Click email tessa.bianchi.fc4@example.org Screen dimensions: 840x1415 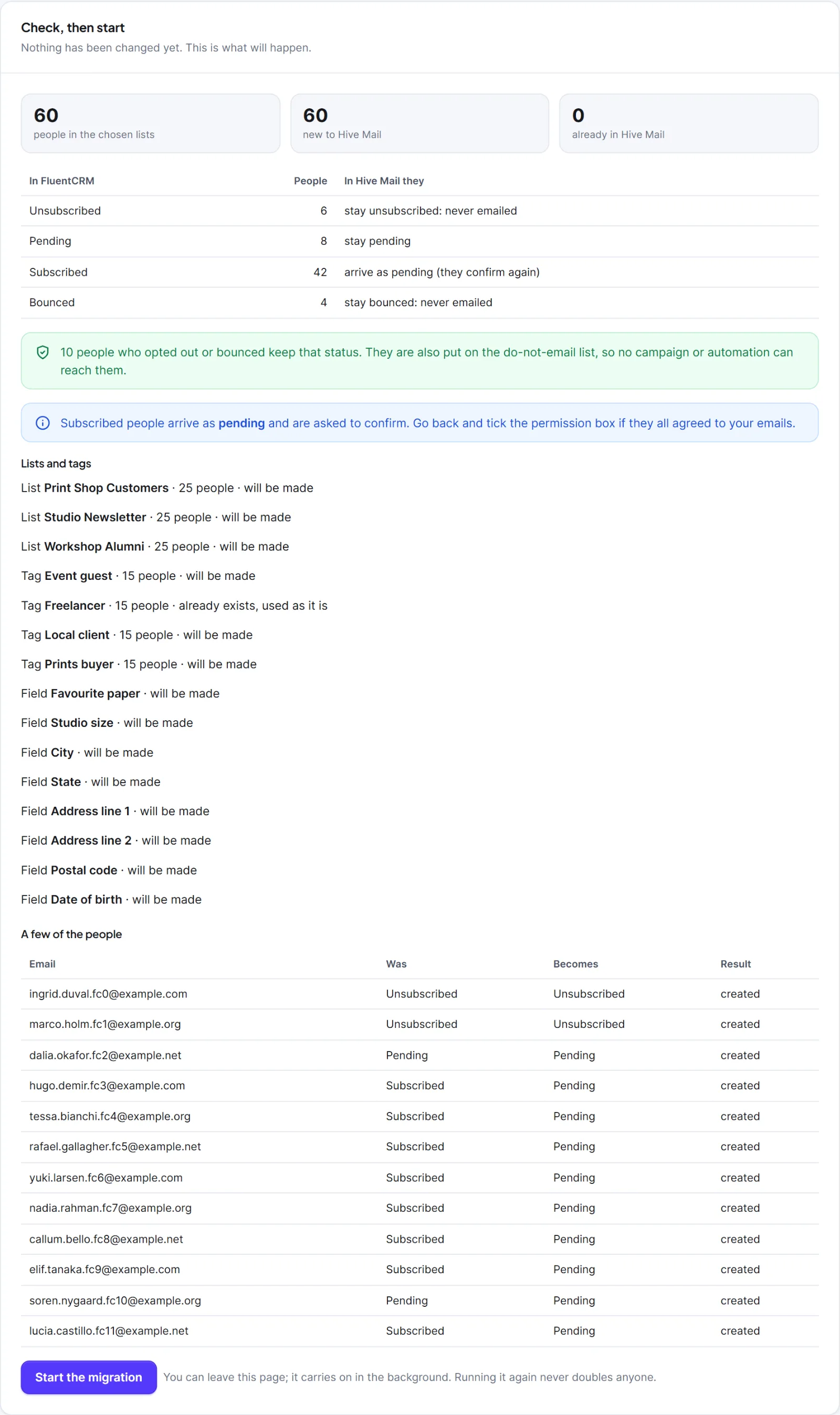[110, 1117]
